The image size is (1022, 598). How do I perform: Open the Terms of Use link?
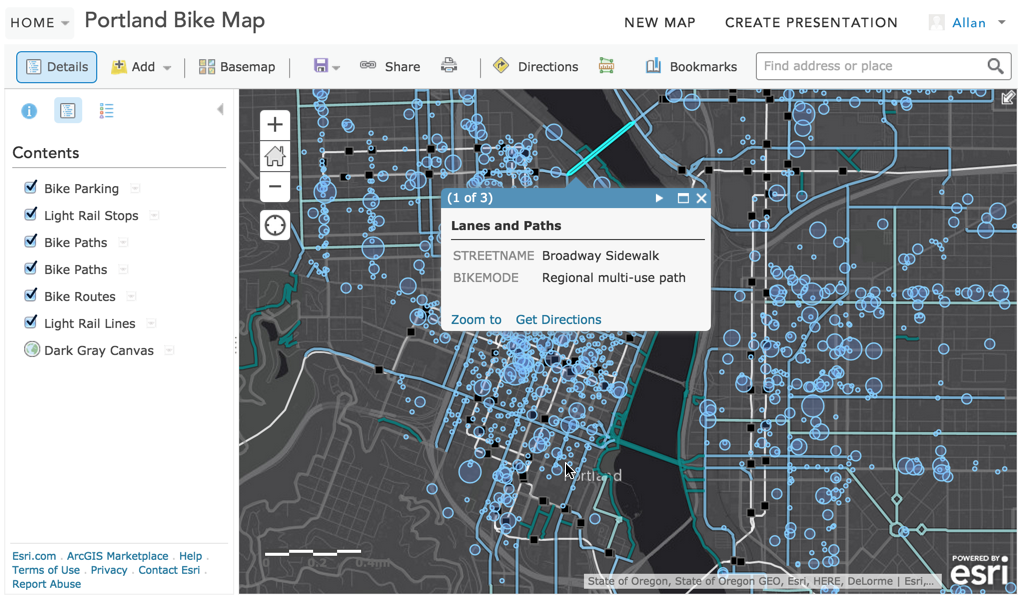click(x=46, y=570)
